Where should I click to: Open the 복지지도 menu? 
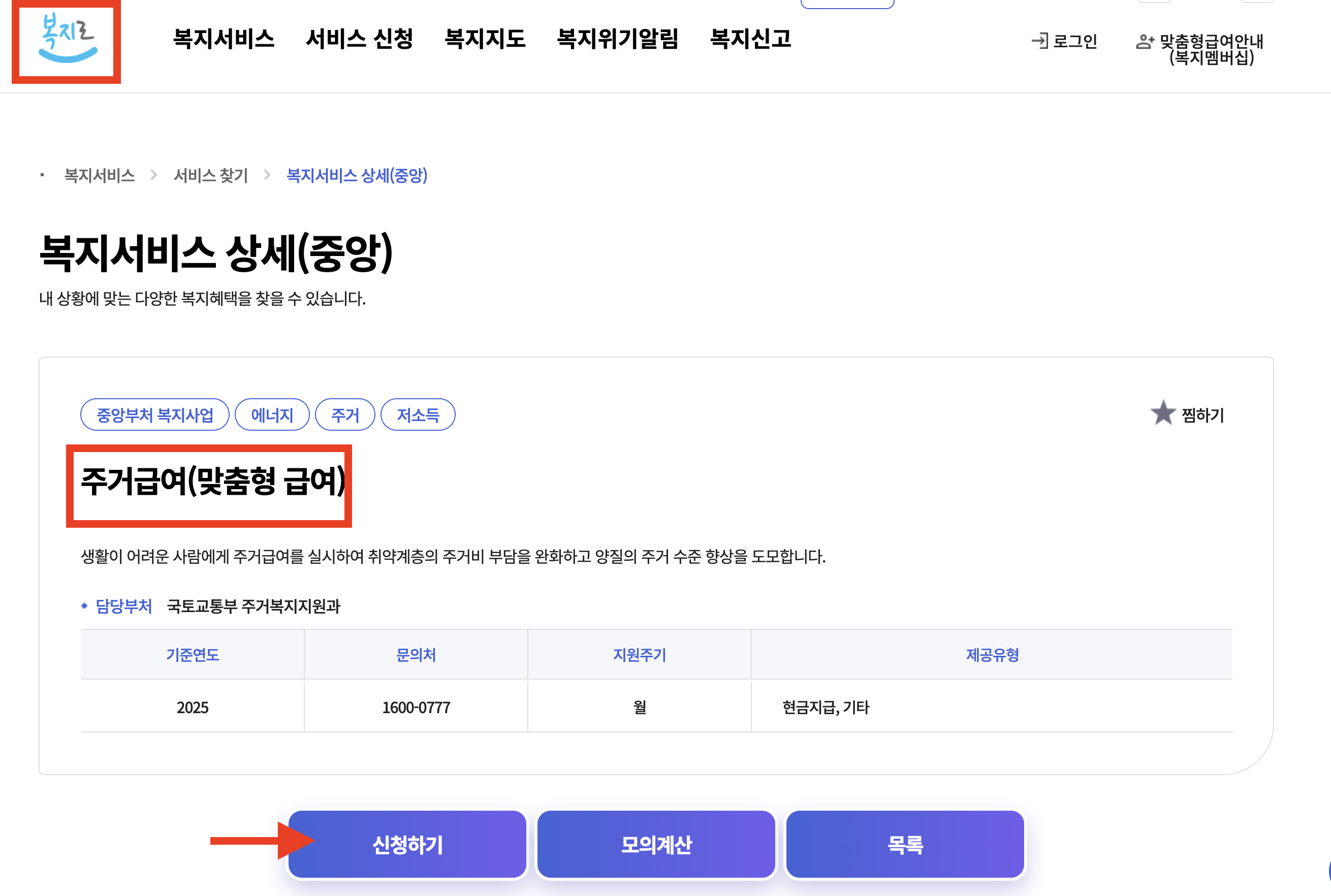point(485,39)
